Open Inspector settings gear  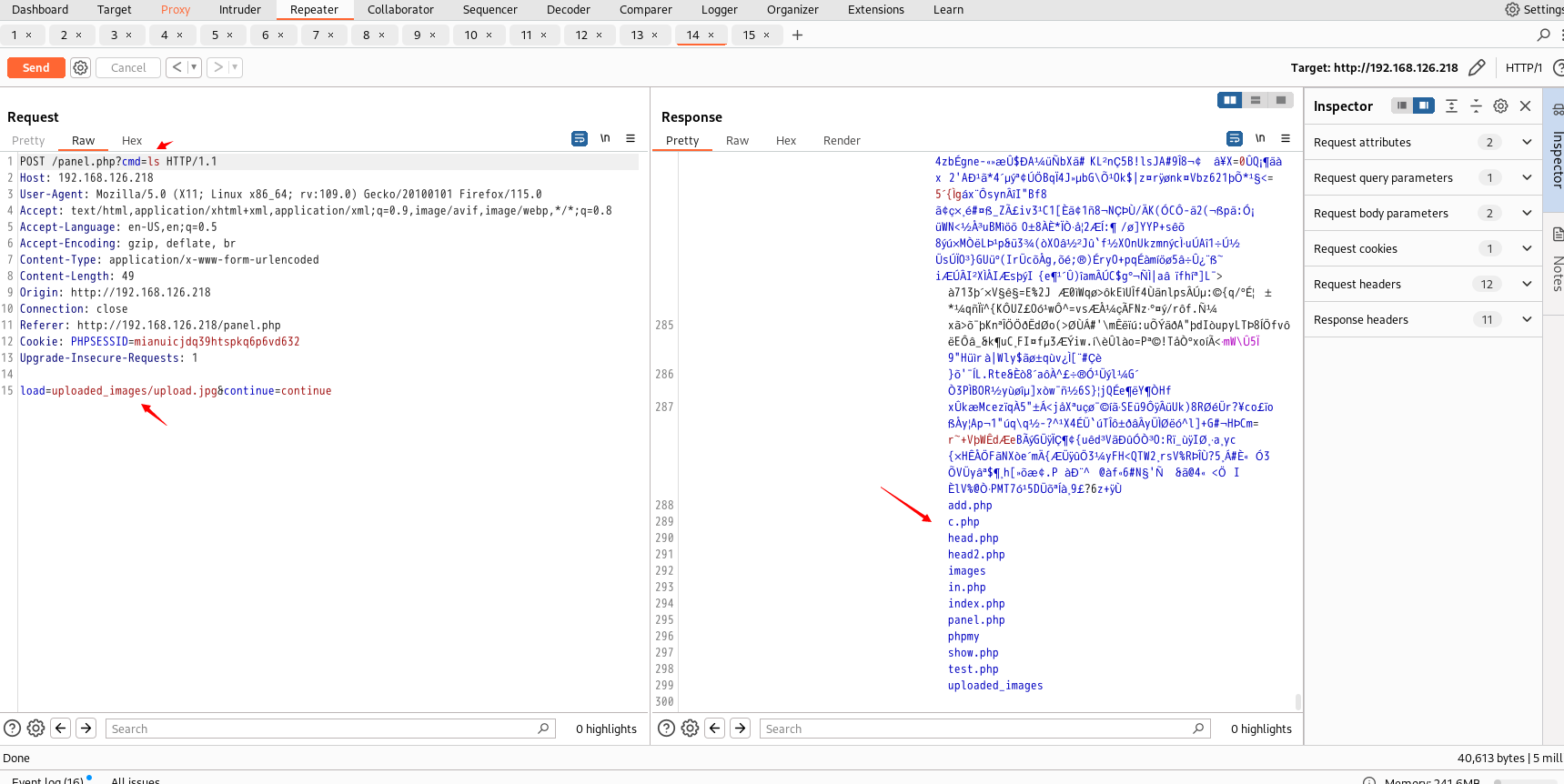[1500, 106]
